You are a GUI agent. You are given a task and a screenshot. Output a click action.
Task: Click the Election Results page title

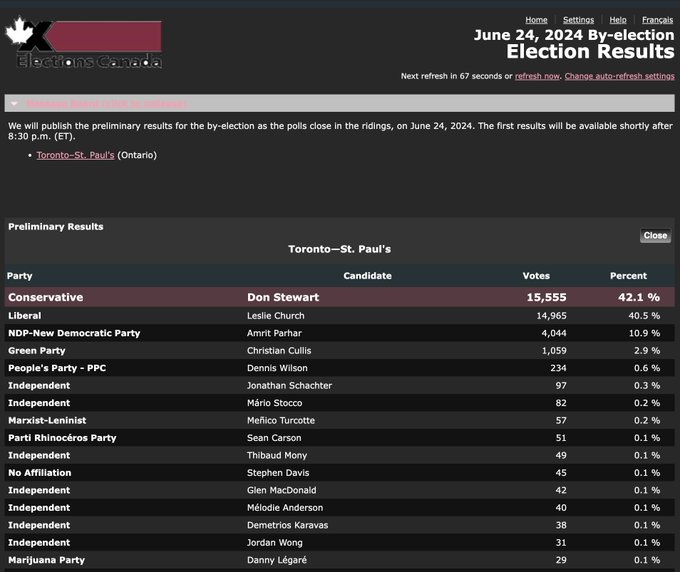(x=590, y=52)
